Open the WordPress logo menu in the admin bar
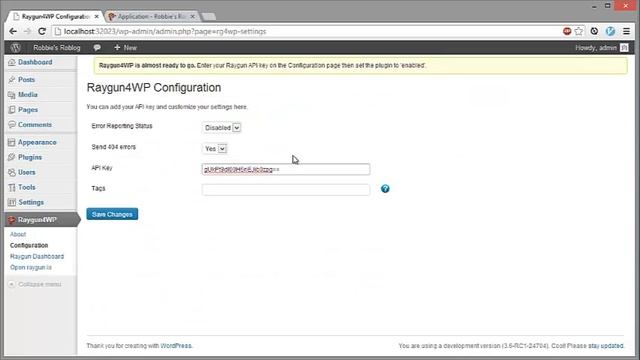Viewport: 640px width, 360px height. pos(16,48)
